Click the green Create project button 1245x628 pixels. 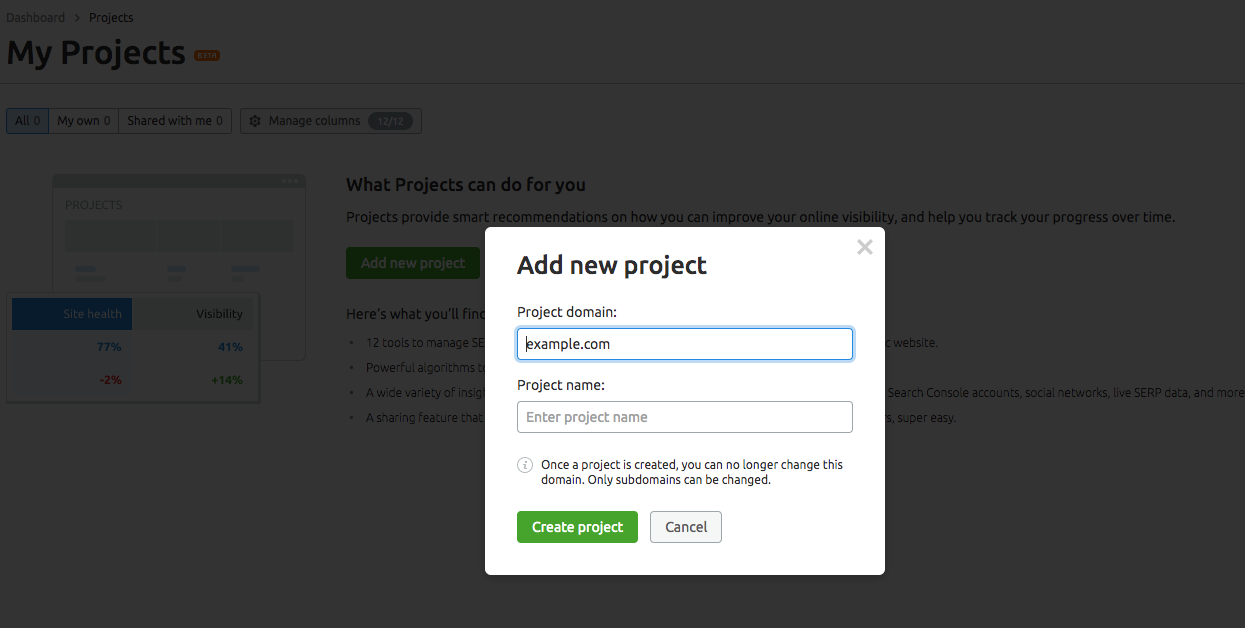point(577,527)
